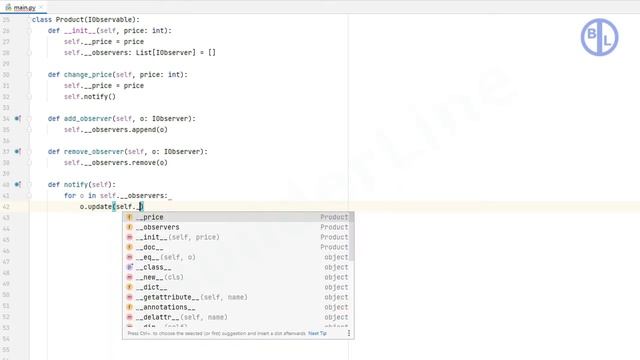Click line number 30 in the gutter

(x=6, y=75)
